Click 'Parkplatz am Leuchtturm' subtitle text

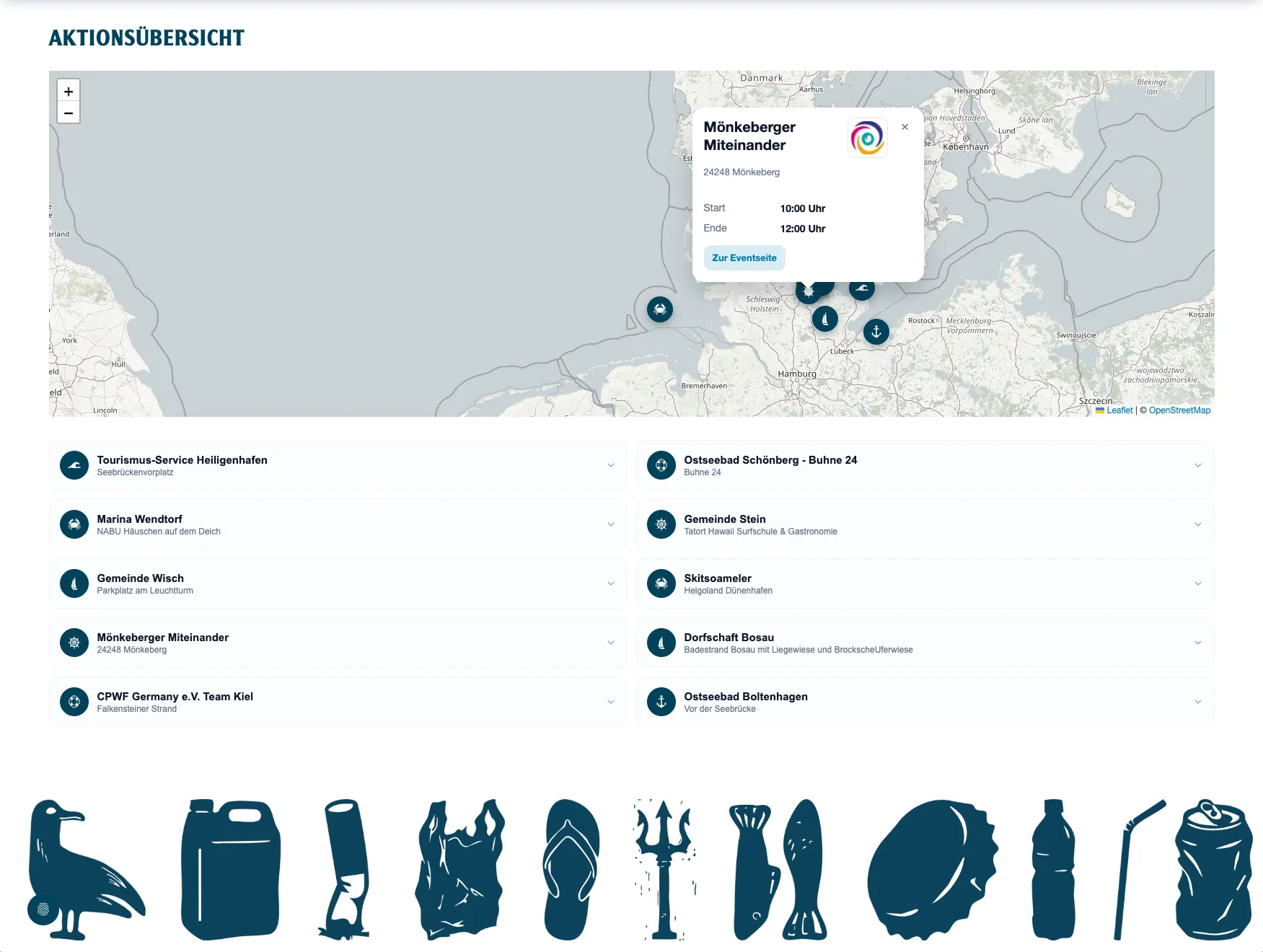pos(145,591)
